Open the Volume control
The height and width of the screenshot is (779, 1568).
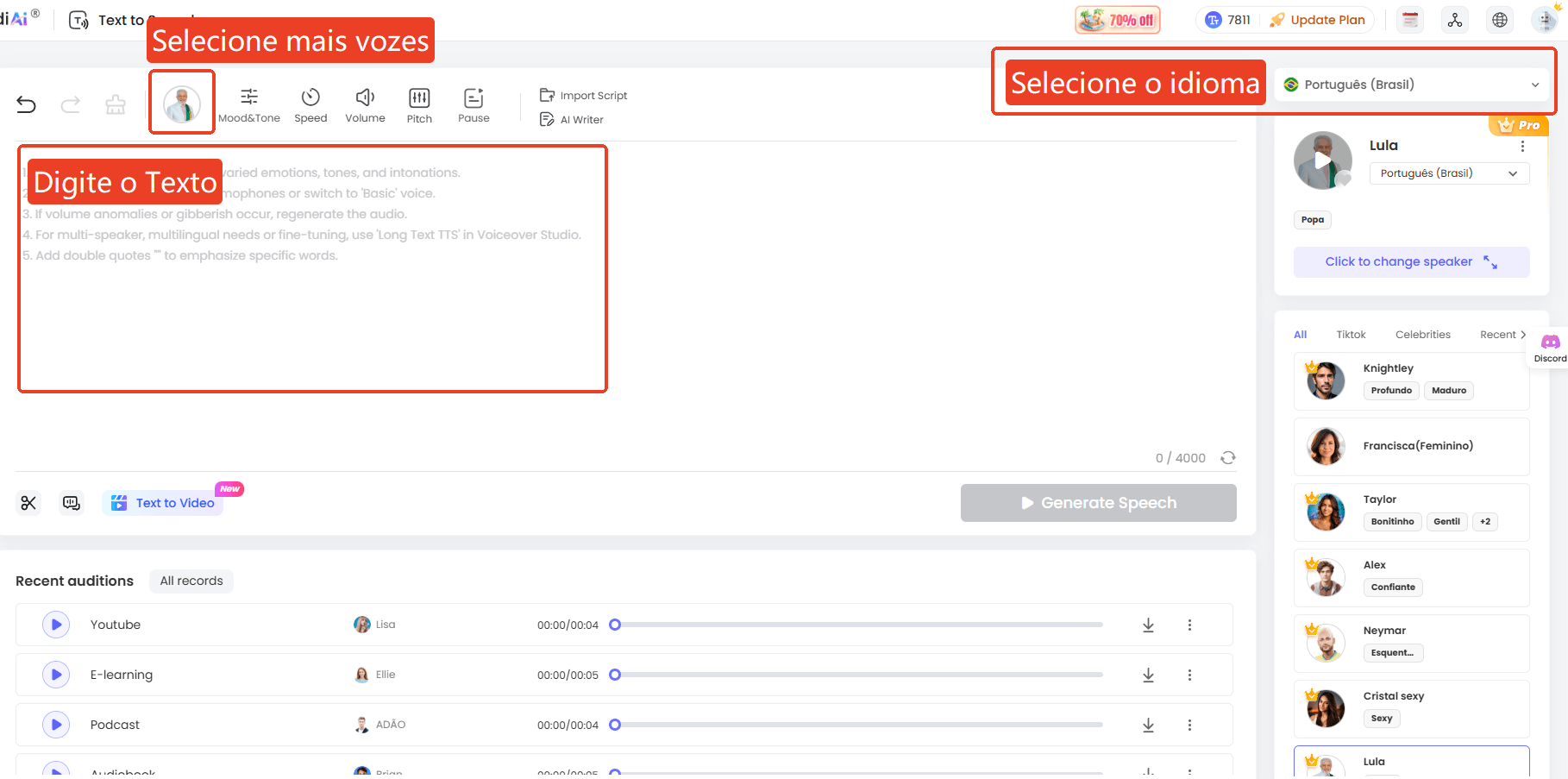click(x=365, y=105)
